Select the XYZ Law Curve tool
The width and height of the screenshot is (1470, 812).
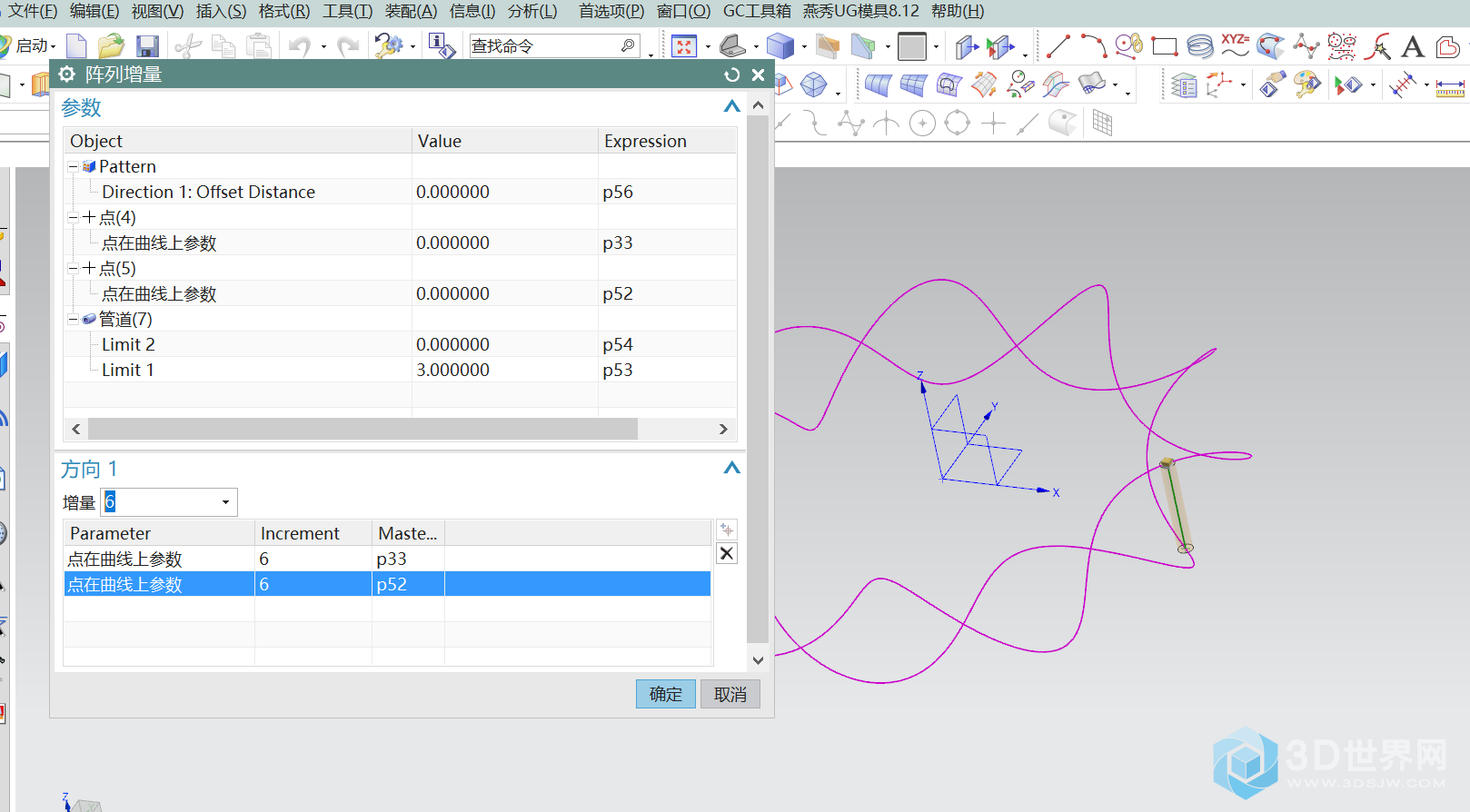point(1235,45)
